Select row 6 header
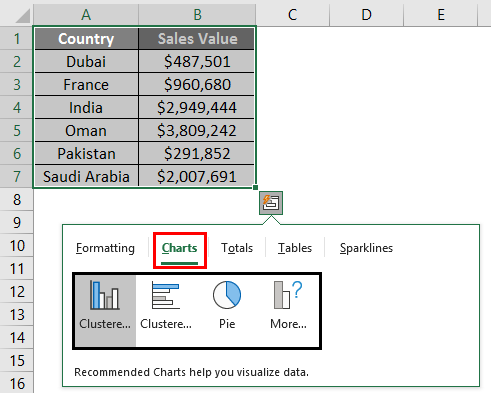This screenshot has height=393, width=491. coord(17,154)
